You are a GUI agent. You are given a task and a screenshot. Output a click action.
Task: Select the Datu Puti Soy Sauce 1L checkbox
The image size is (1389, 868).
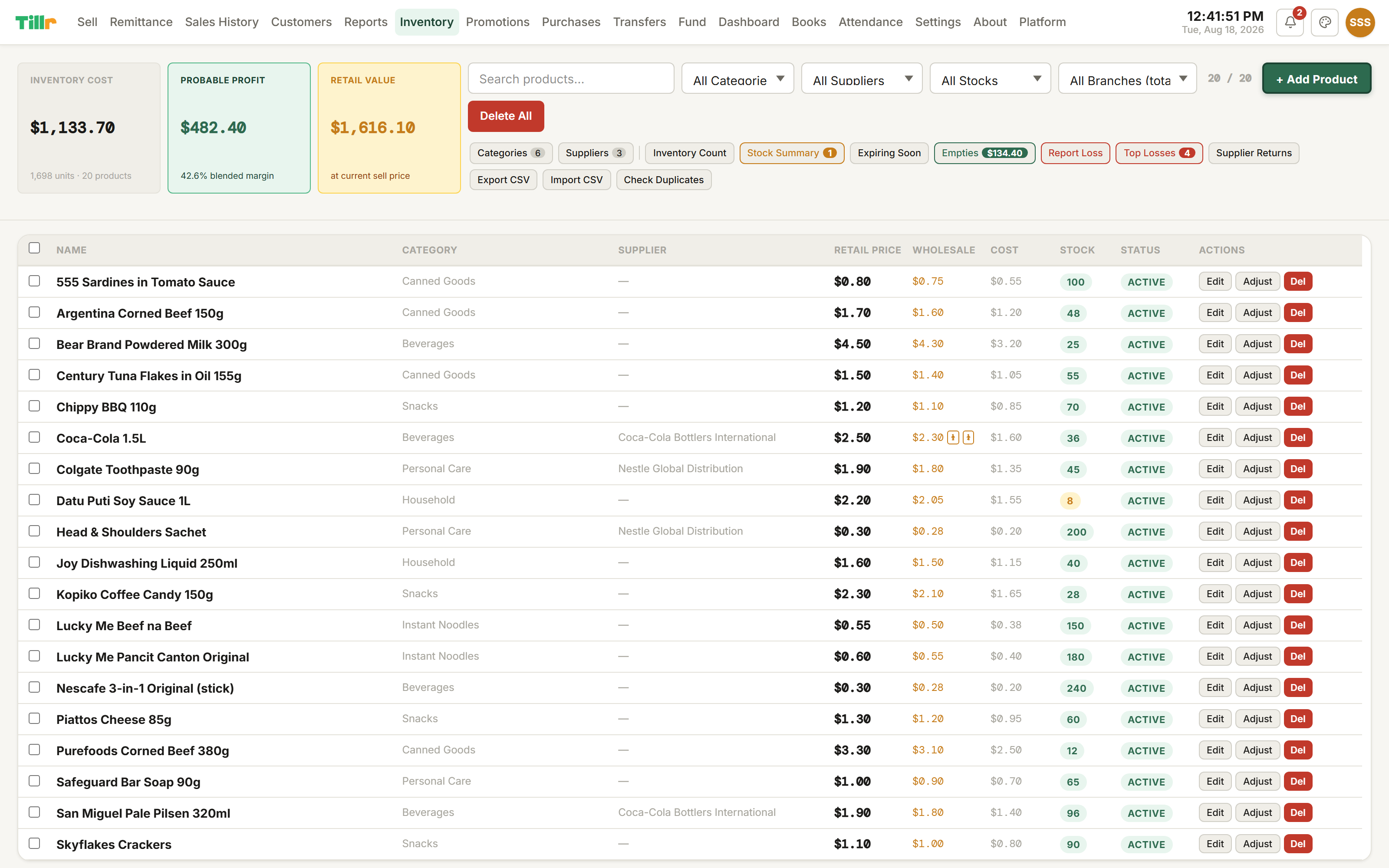tap(34, 500)
